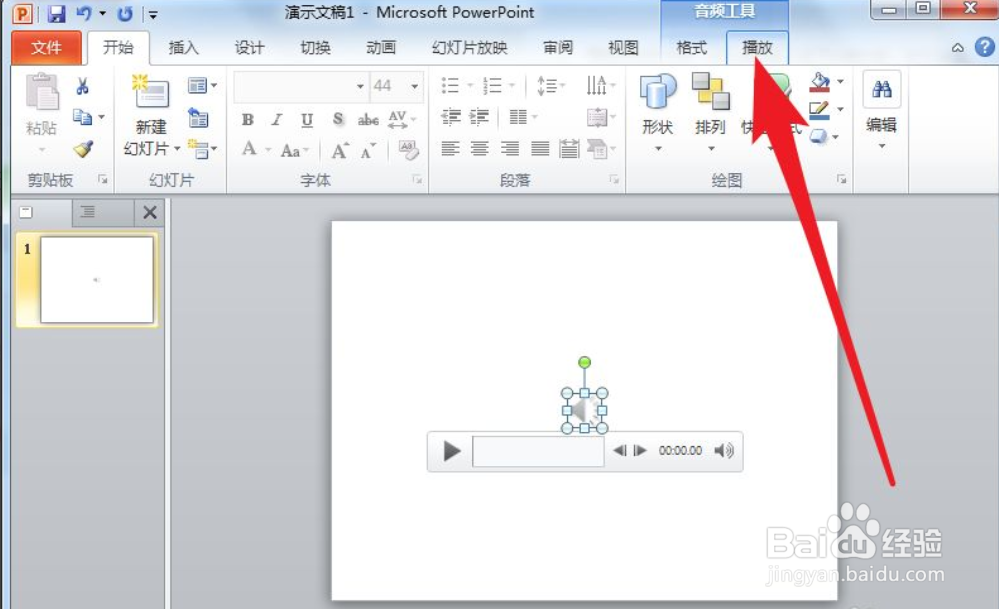Viewport: 999px width, 609px height.
Task: Click the audio progress seek bar
Action: (x=537, y=452)
